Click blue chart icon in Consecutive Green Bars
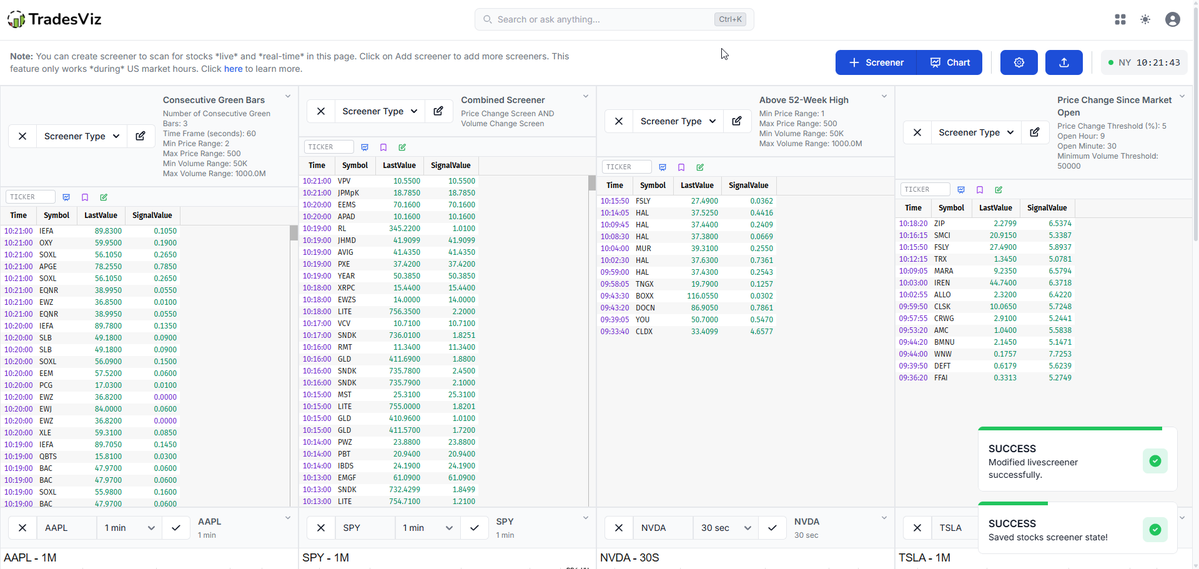The width and height of the screenshot is (1199, 569). pos(67,197)
